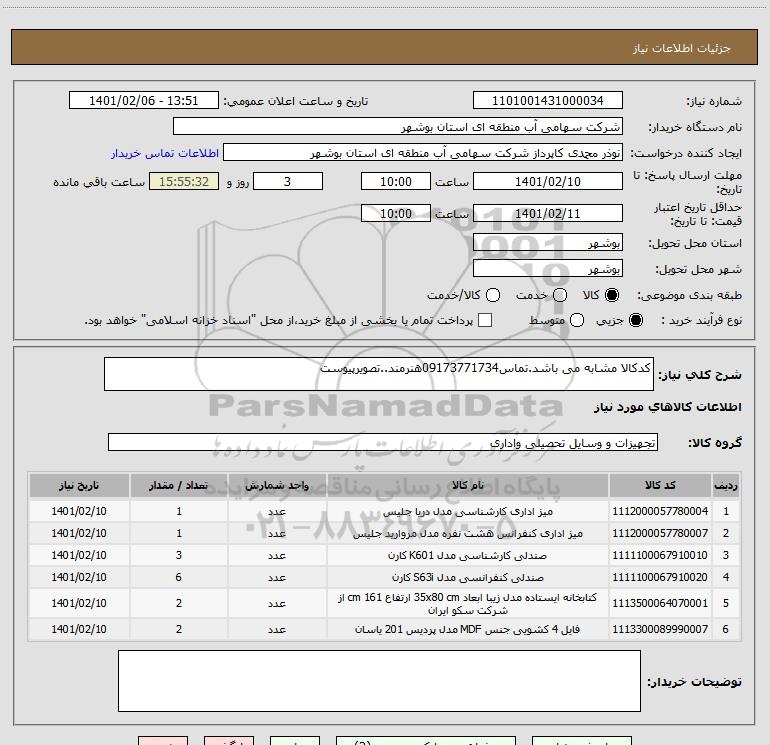
Task: Click item code 1112000057780004
Action: tap(660, 511)
